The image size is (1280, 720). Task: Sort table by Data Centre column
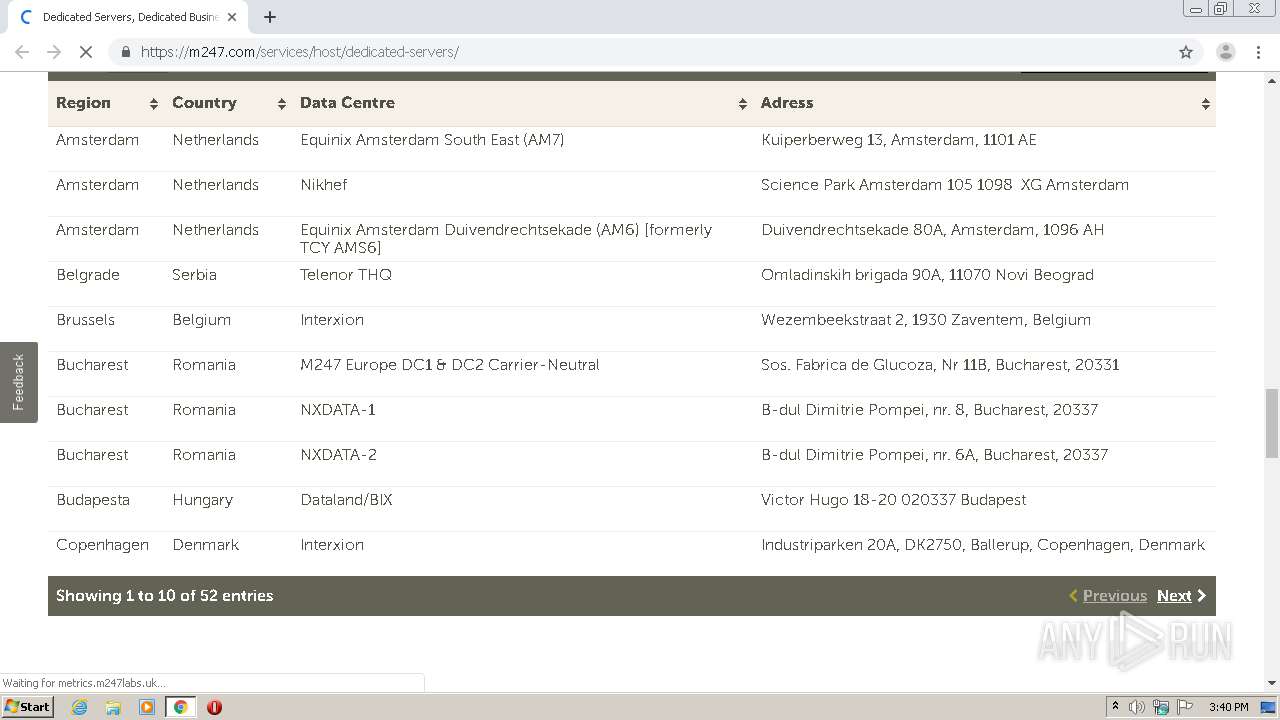coord(522,103)
